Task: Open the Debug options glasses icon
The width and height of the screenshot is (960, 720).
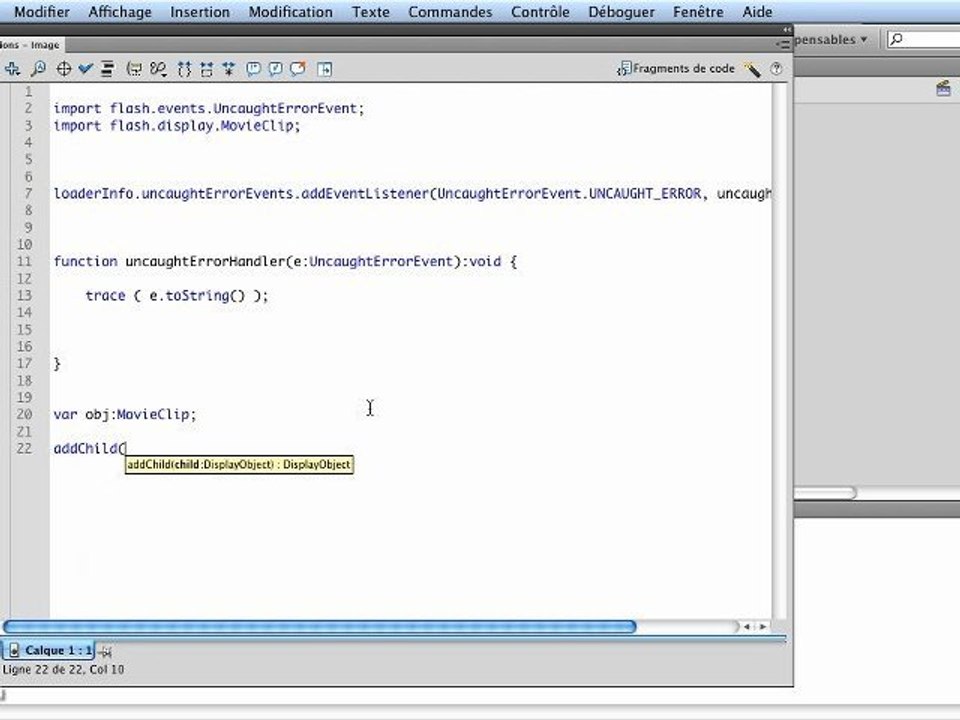Action: (x=159, y=69)
